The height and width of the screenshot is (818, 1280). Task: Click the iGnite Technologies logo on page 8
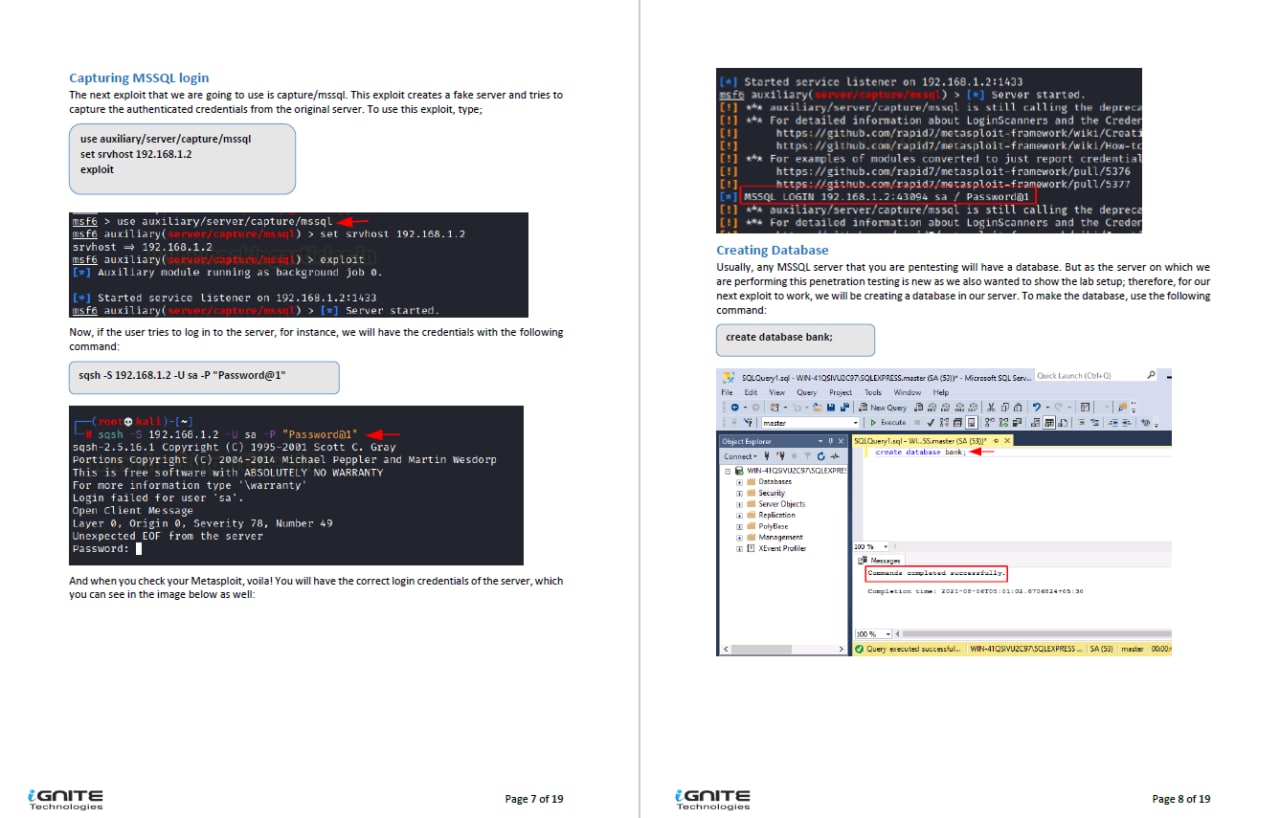(x=713, y=799)
